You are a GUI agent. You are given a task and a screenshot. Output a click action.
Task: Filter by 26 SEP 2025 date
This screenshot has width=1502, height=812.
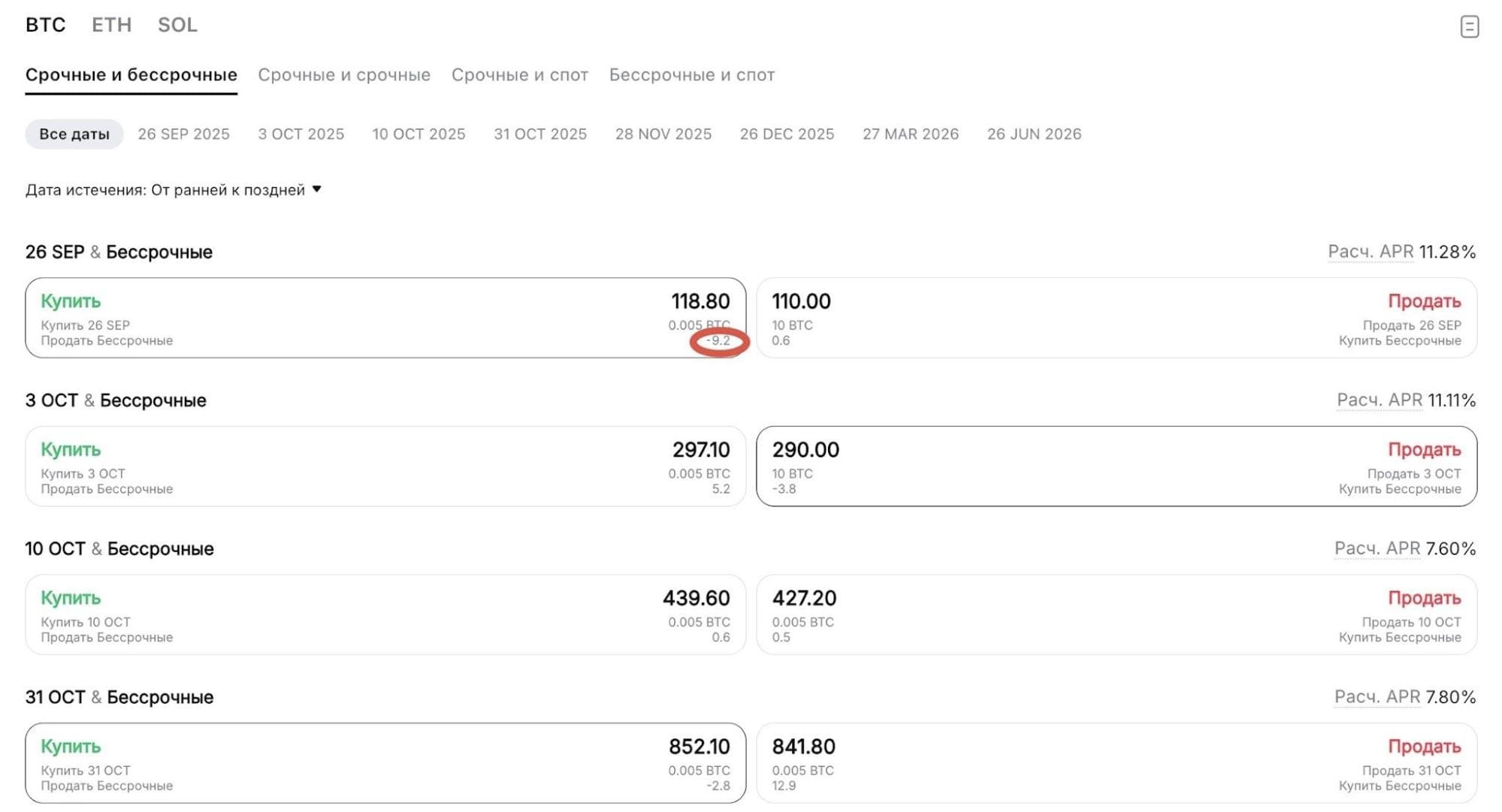(x=183, y=134)
